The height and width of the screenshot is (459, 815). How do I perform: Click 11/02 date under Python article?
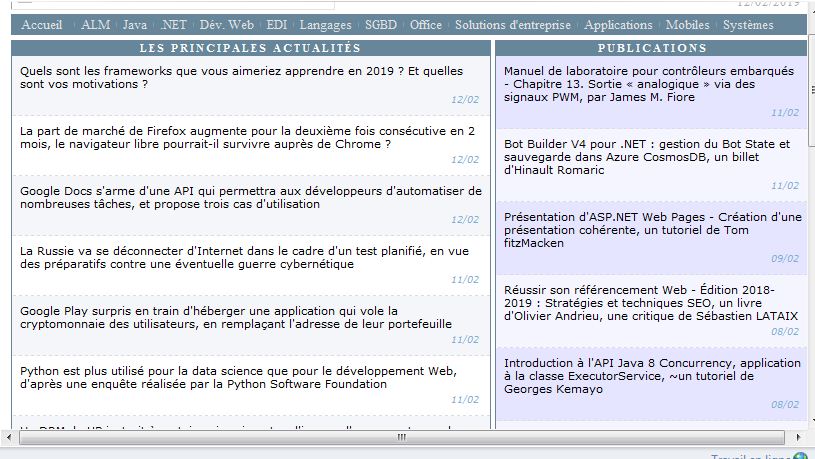tap(465, 400)
